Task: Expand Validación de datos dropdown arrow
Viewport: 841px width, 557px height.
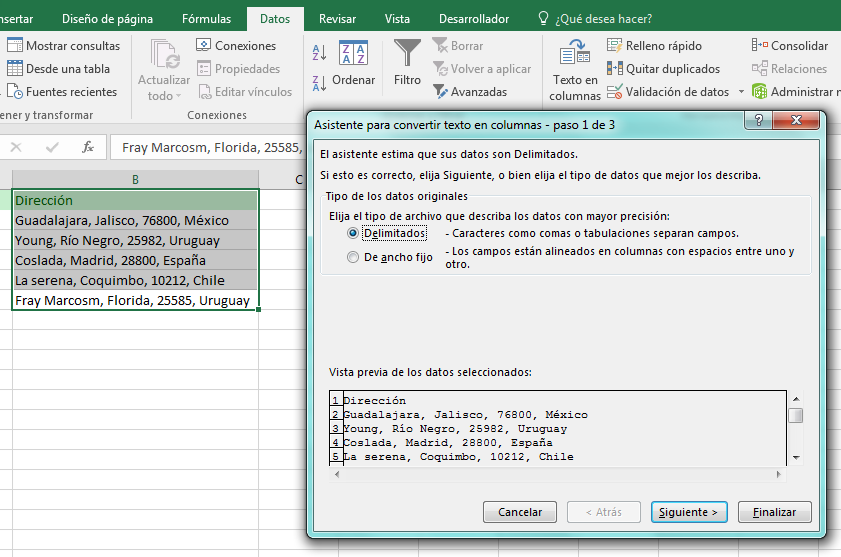Action: tap(741, 92)
